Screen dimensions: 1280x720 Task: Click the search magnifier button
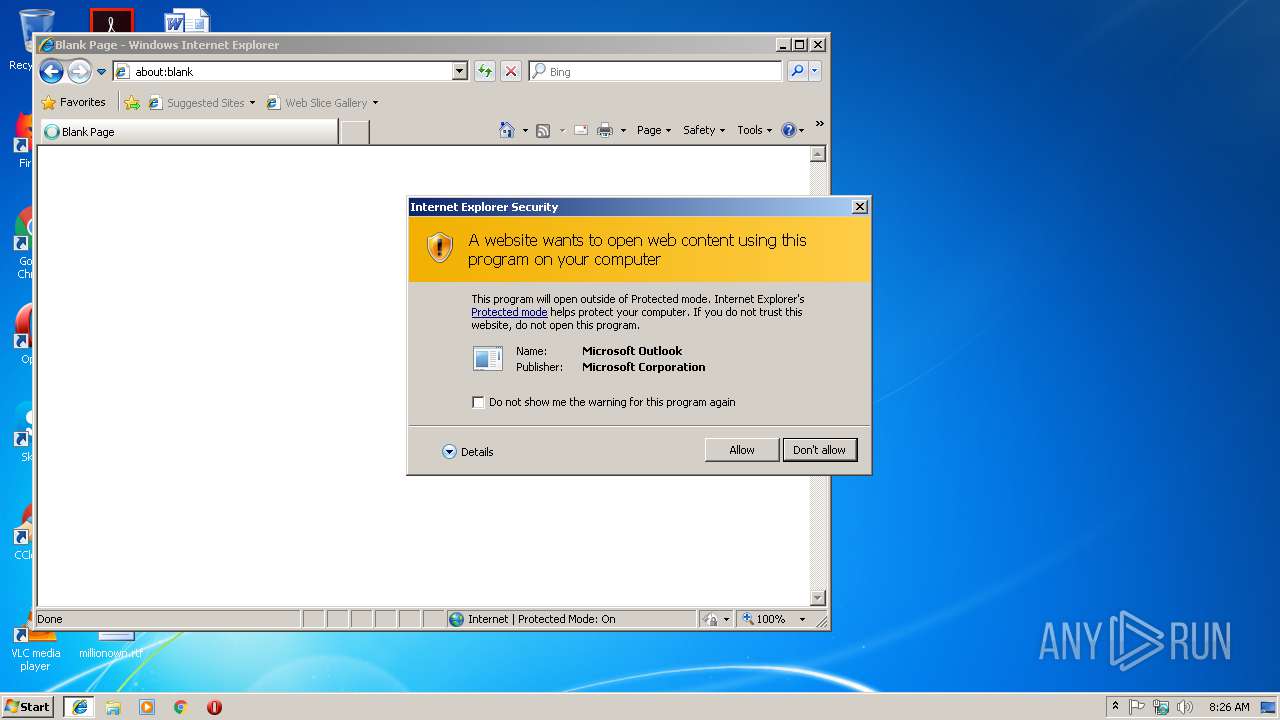pos(797,71)
